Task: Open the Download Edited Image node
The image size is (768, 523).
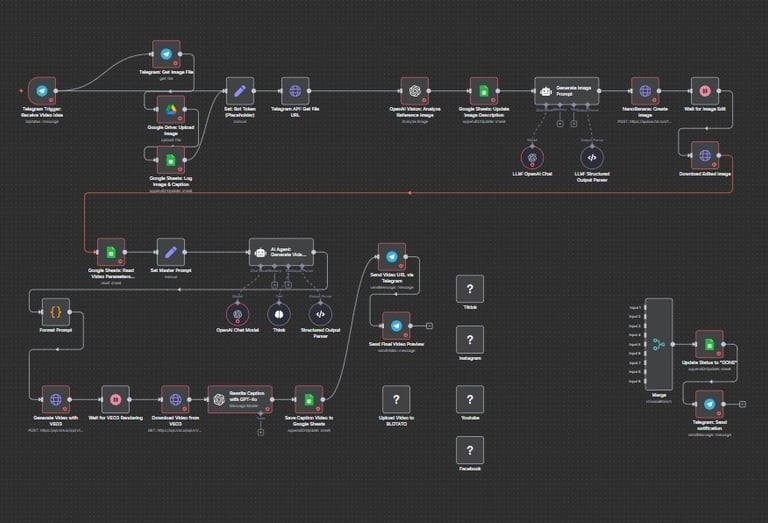Action: pyautogui.click(x=705, y=156)
